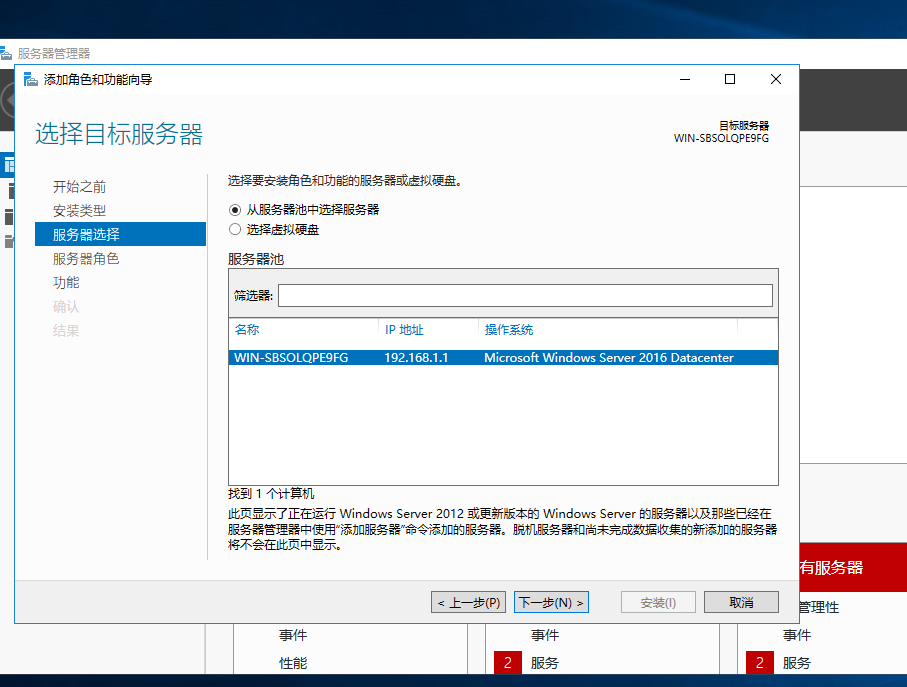
Task: Click the 下一步(N) button
Action: click(551, 601)
